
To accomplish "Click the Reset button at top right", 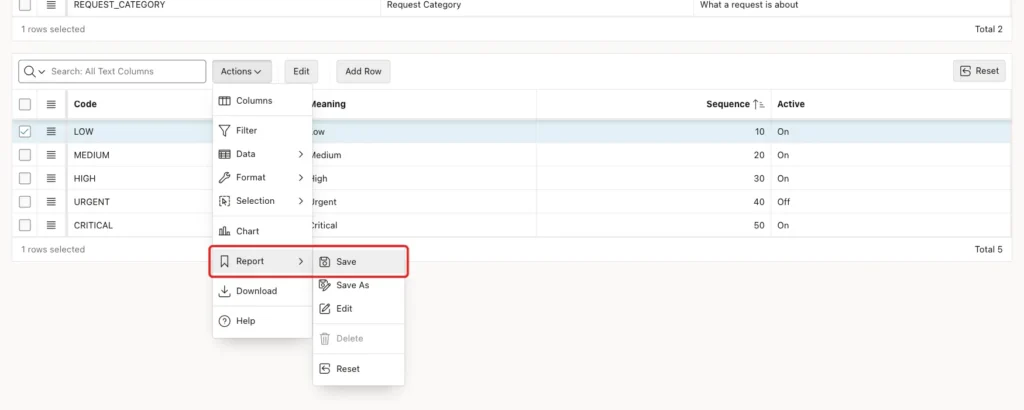I will 979,71.
